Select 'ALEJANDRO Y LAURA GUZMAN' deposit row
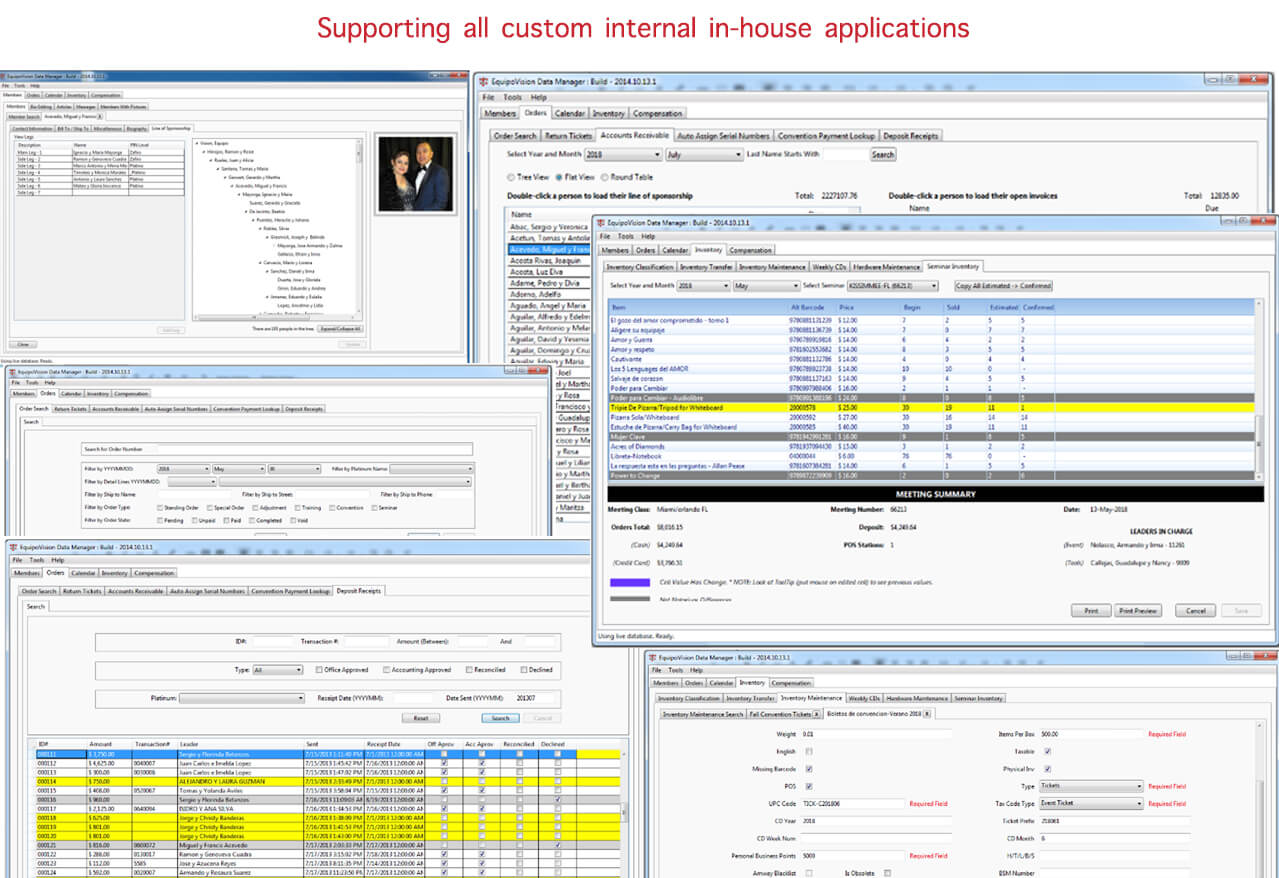1279x878 pixels. tap(326, 782)
